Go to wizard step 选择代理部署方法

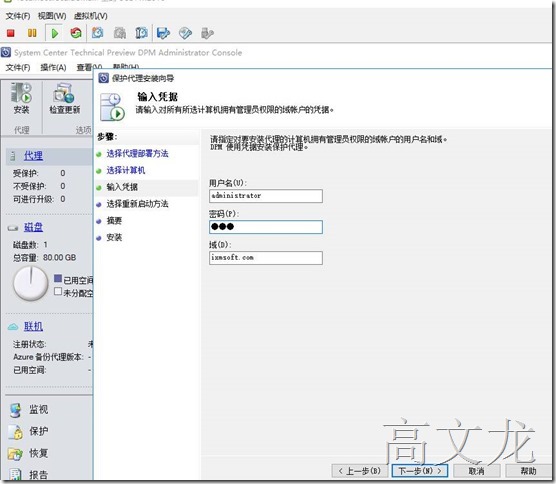(x=137, y=154)
